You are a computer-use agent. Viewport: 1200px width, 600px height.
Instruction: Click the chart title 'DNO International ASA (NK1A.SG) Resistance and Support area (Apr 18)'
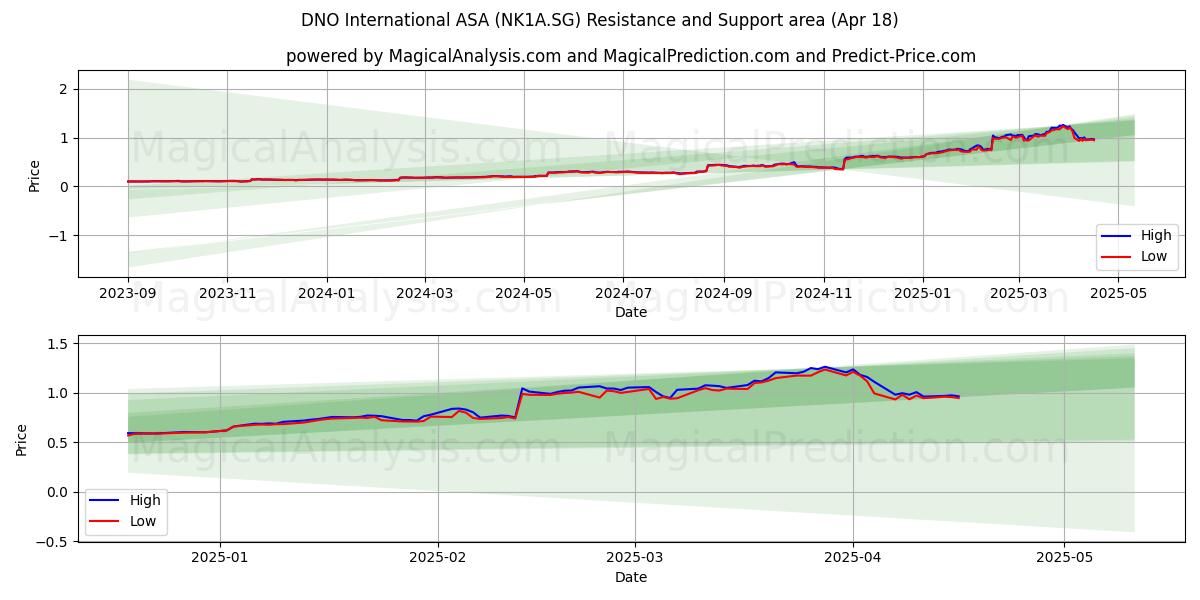coord(600,20)
